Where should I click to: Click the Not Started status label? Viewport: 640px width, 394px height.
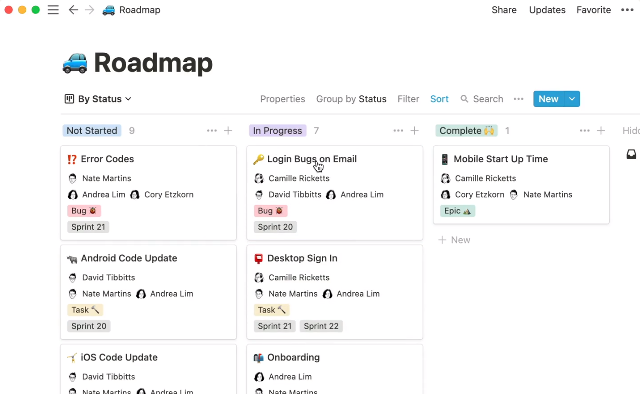92,131
